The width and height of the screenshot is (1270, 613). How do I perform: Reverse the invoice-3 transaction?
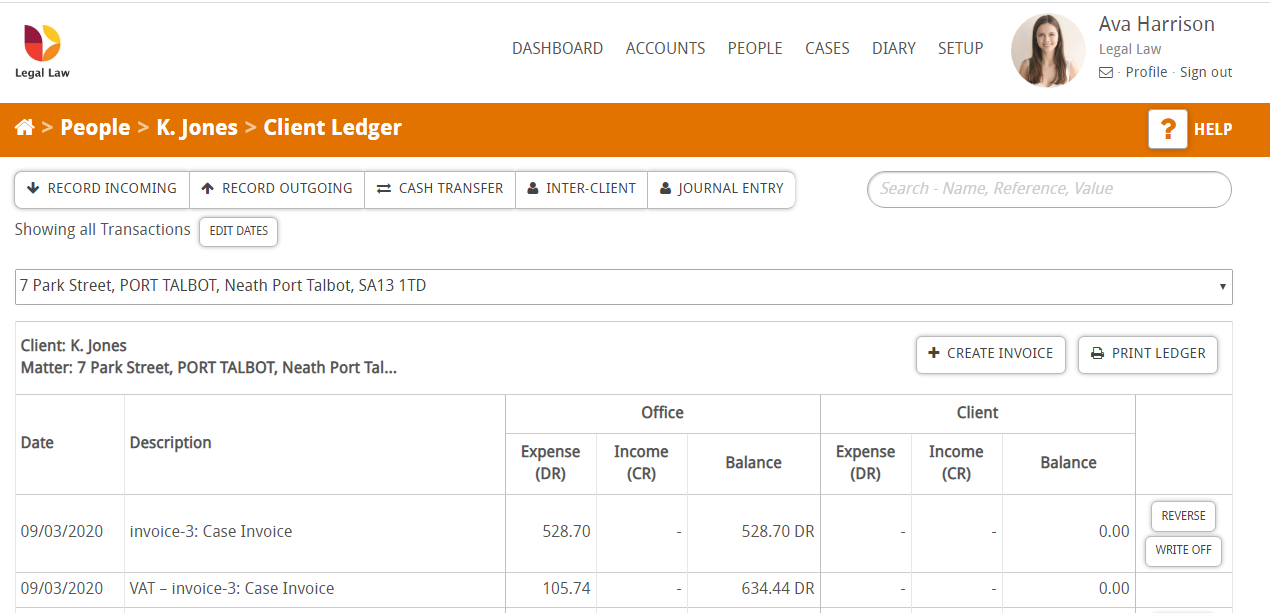coord(1183,516)
